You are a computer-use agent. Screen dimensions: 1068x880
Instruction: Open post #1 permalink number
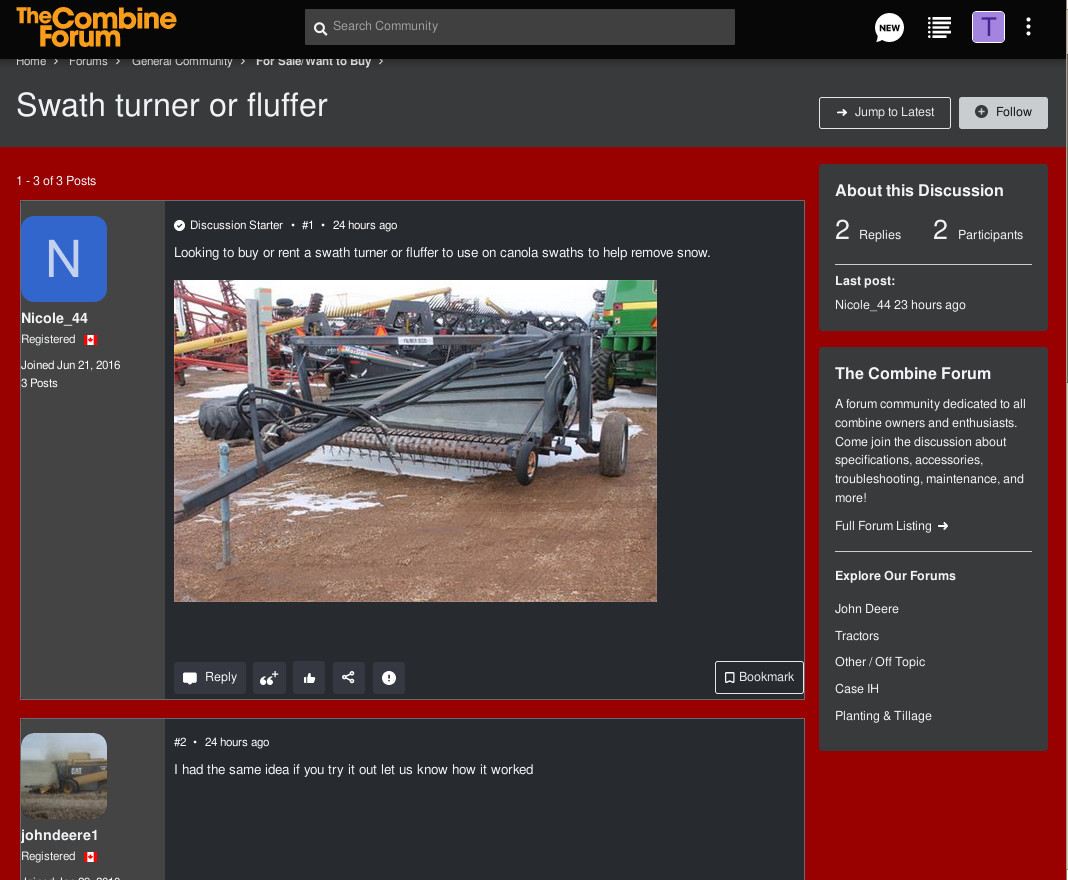(307, 225)
